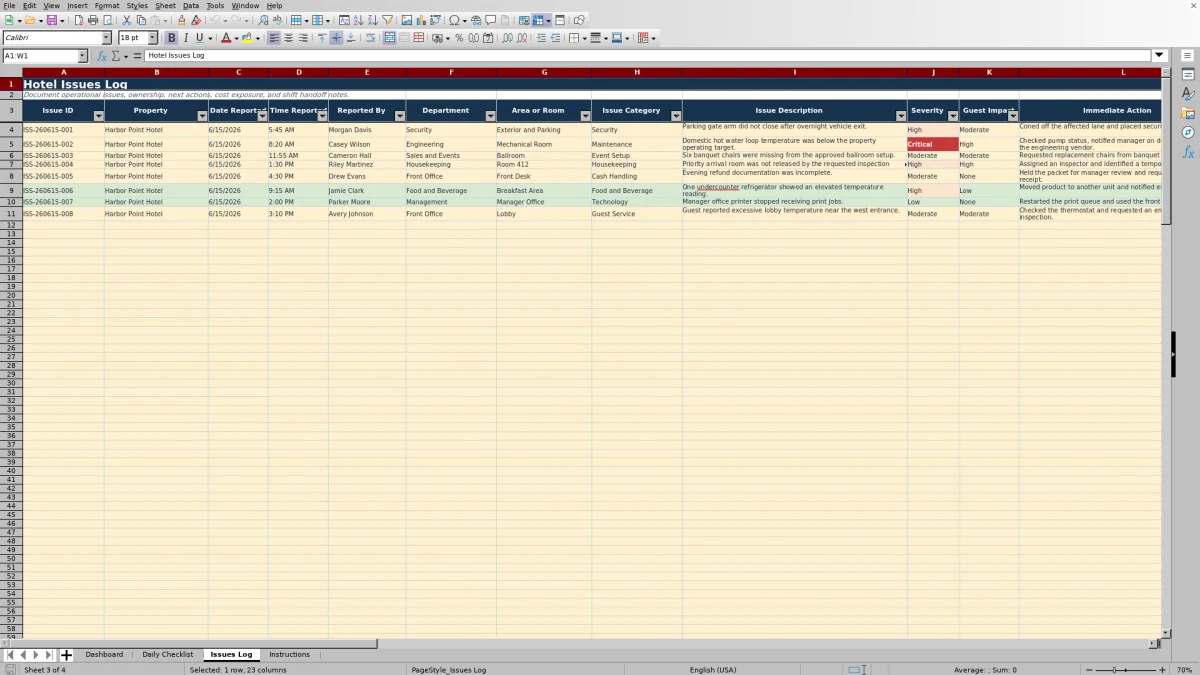Viewport: 1200px width, 675px height.
Task: Toggle Align Right
Action: [303, 38]
